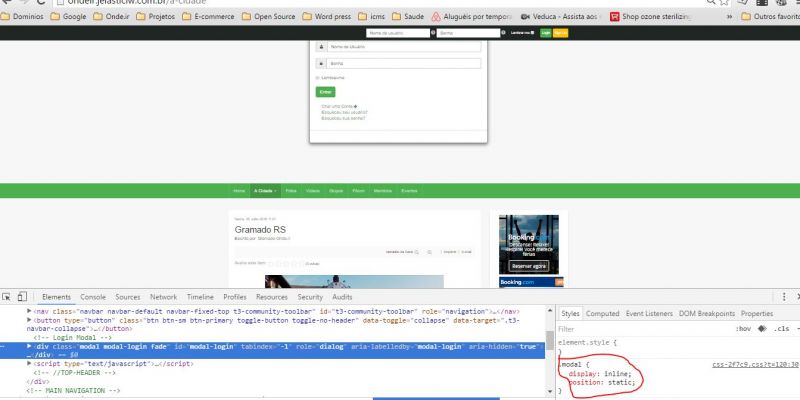Image resolution: width=800 pixels, height=400 pixels.
Task: Expand the button toggle-button element node
Action: (29, 320)
